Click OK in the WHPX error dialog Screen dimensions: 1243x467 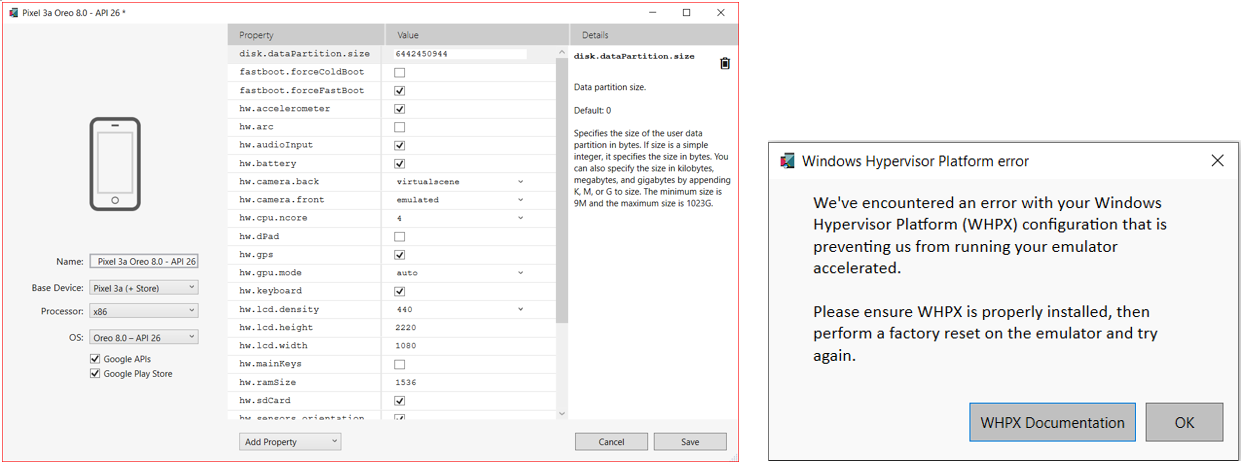click(x=1184, y=422)
